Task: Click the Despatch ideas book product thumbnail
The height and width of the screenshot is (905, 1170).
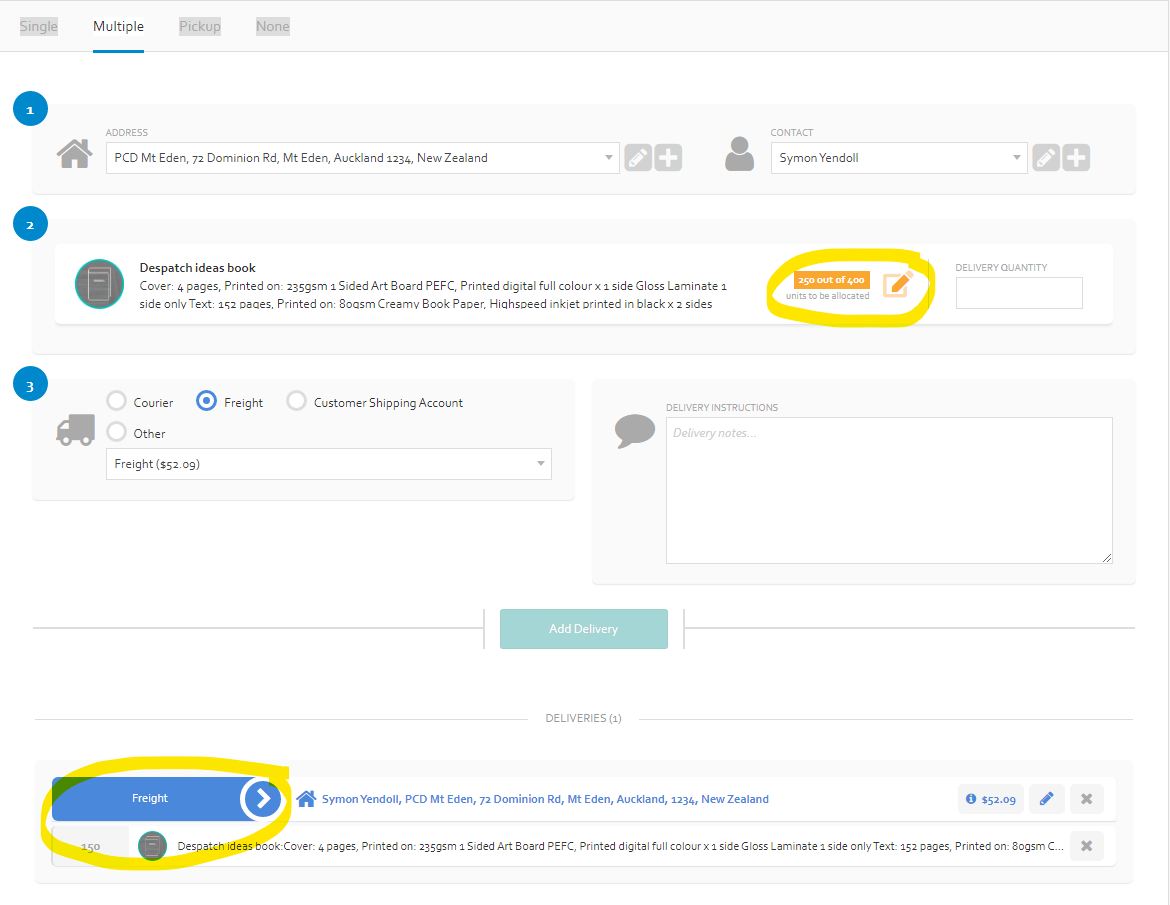Action: click(x=99, y=284)
